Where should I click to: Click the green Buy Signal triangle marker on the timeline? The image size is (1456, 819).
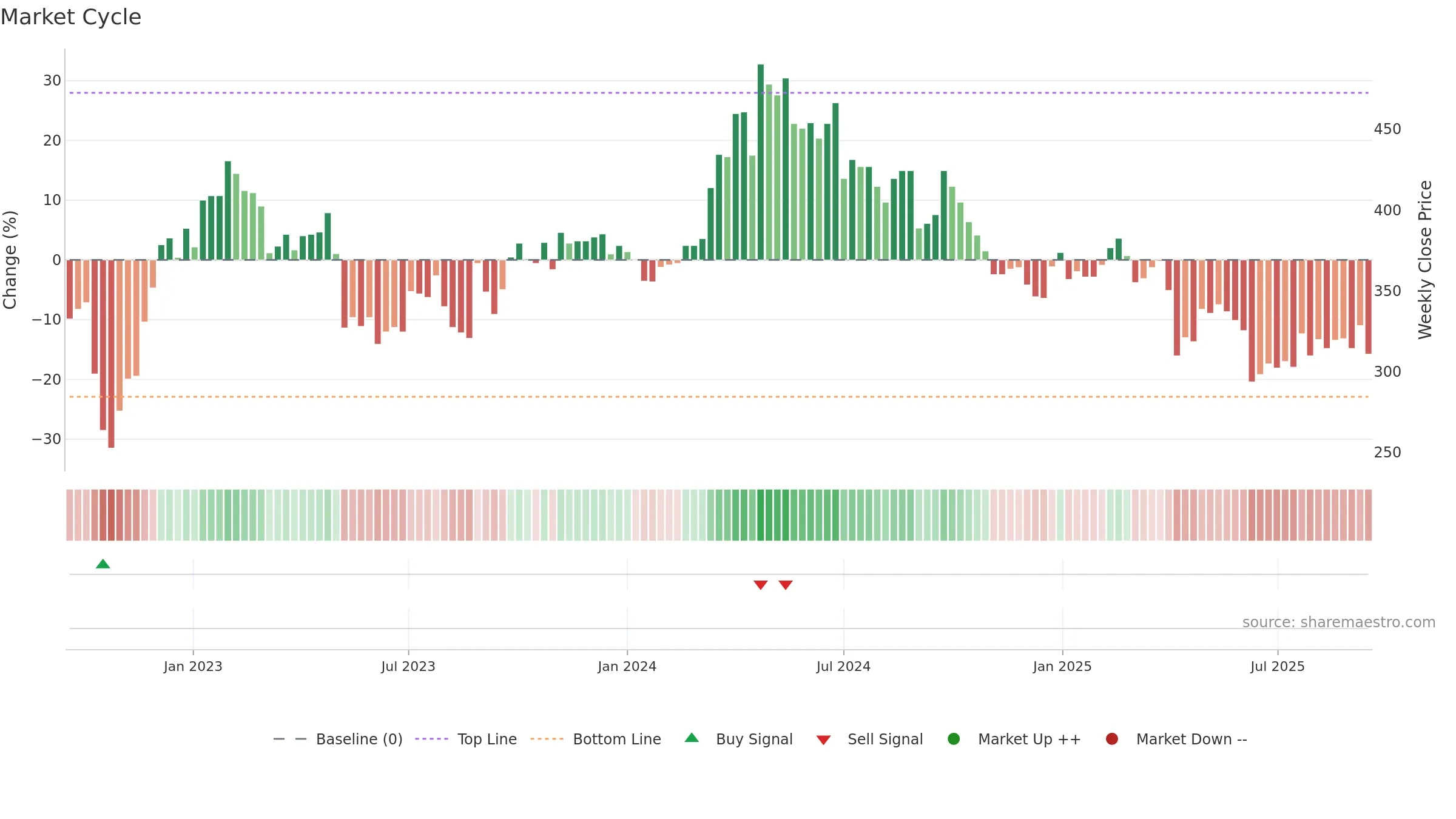pos(103,564)
